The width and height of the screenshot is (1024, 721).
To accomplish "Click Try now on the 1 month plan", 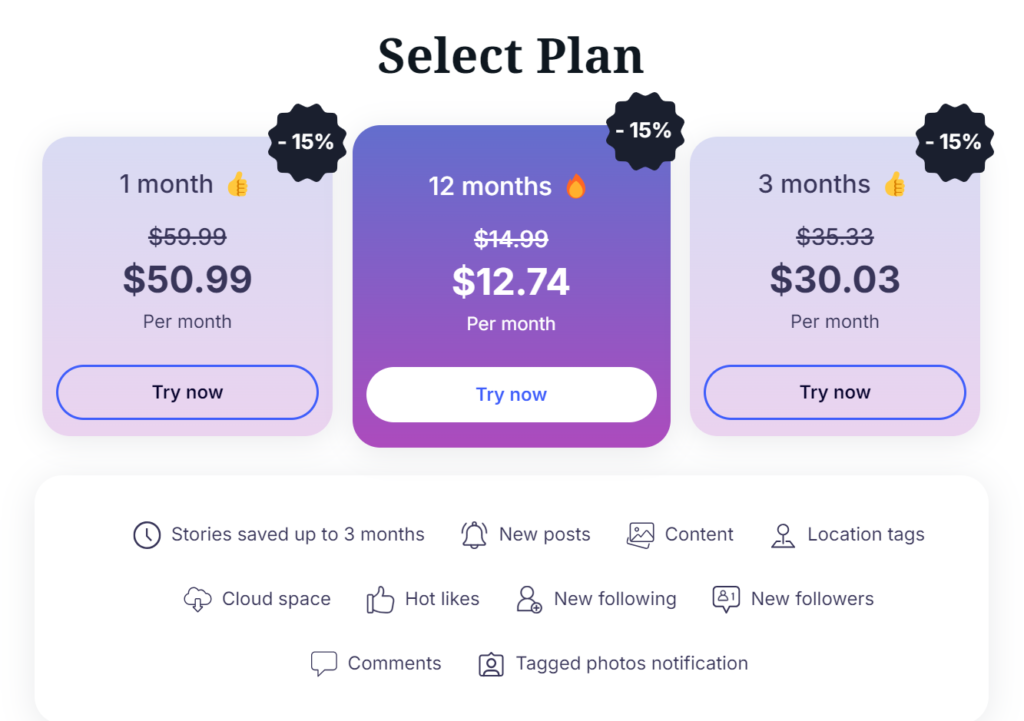I will pos(187,392).
